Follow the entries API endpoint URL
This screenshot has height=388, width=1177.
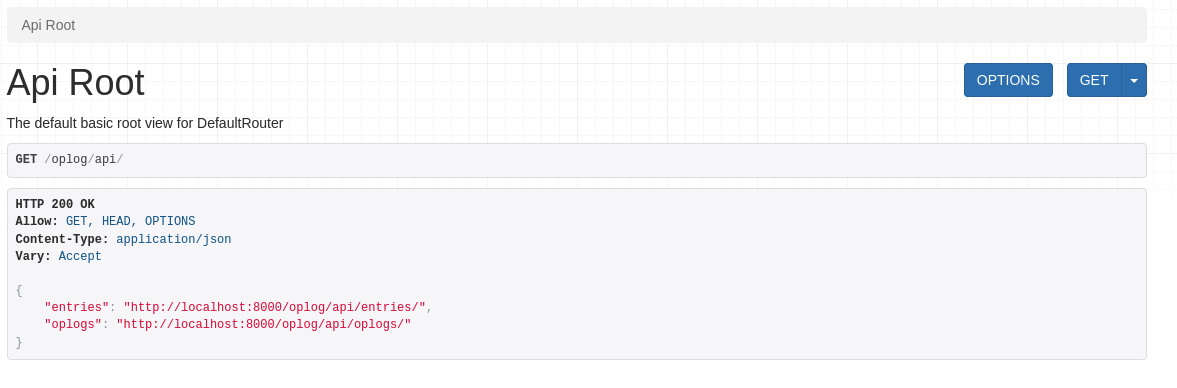click(275, 307)
